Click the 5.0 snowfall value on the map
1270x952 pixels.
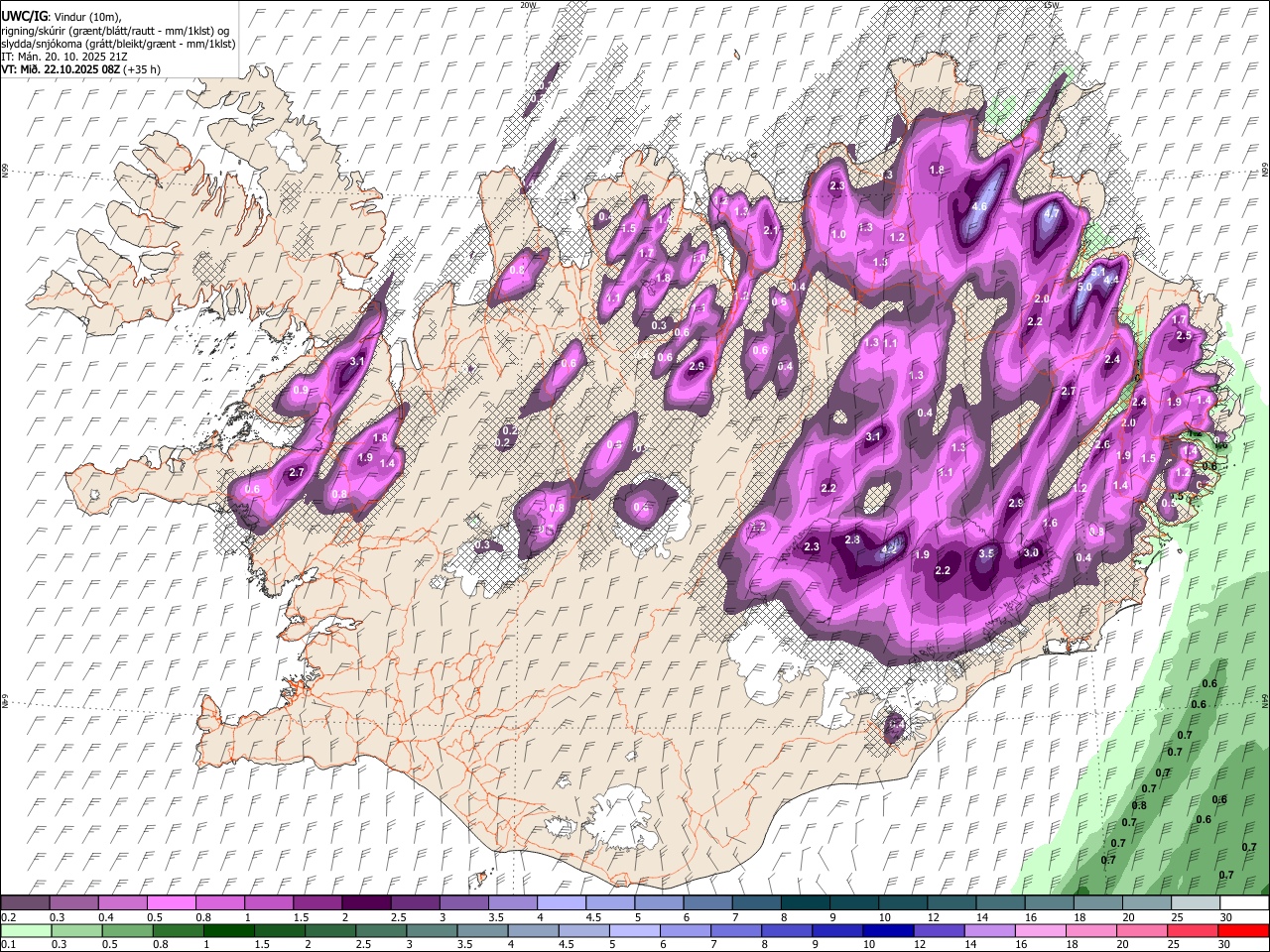pyautogui.click(x=1085, y=288)
